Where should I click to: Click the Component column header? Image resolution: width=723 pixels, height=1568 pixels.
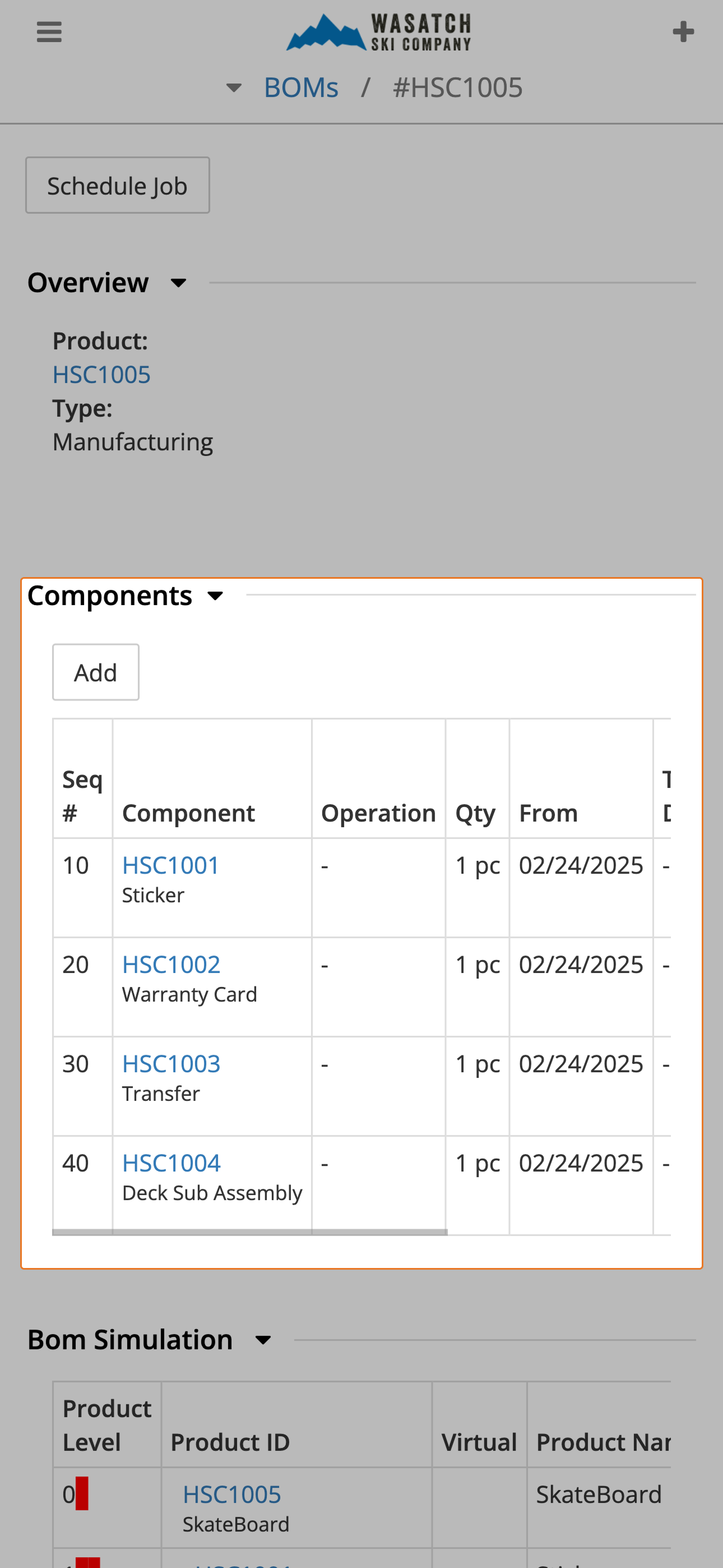point(188,813)
